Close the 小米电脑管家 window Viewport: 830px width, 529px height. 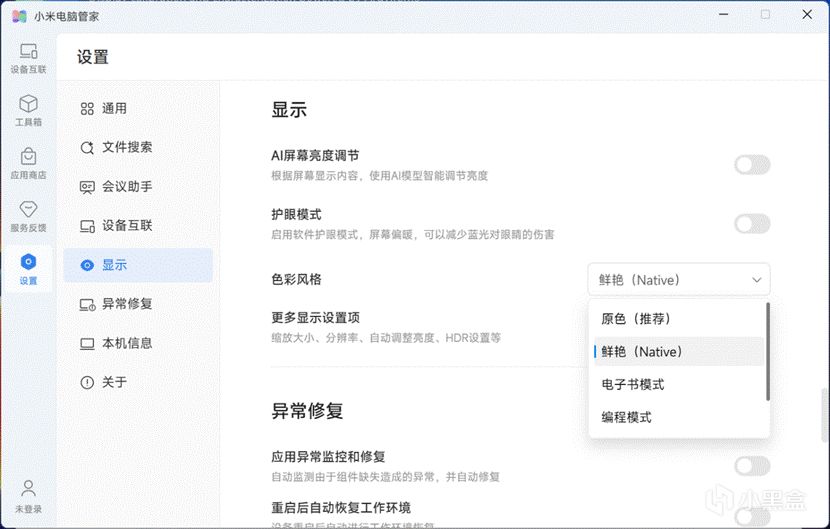click(807, 15)
